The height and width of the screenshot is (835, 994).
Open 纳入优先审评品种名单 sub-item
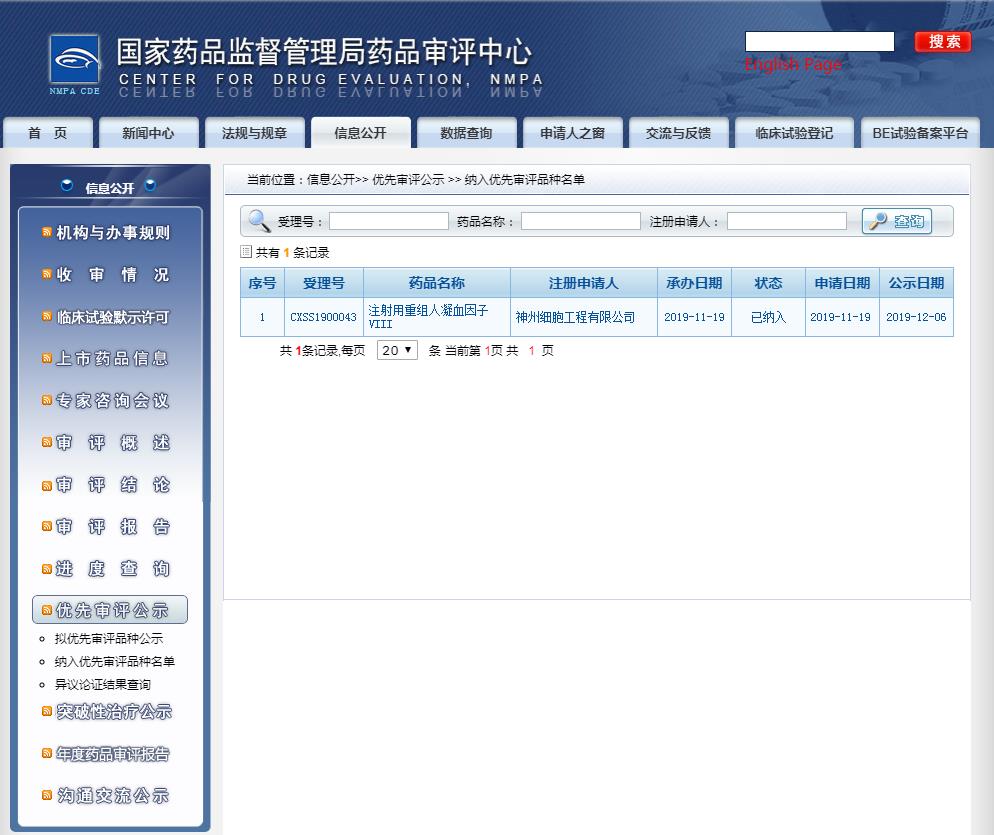[x=114, y=661]
